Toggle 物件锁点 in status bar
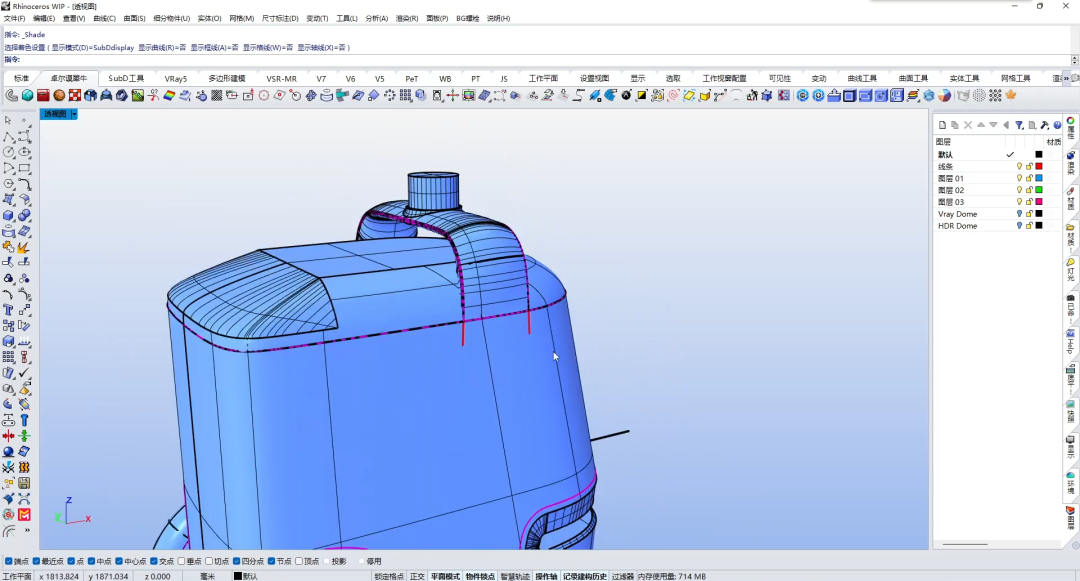 [480, 576]
